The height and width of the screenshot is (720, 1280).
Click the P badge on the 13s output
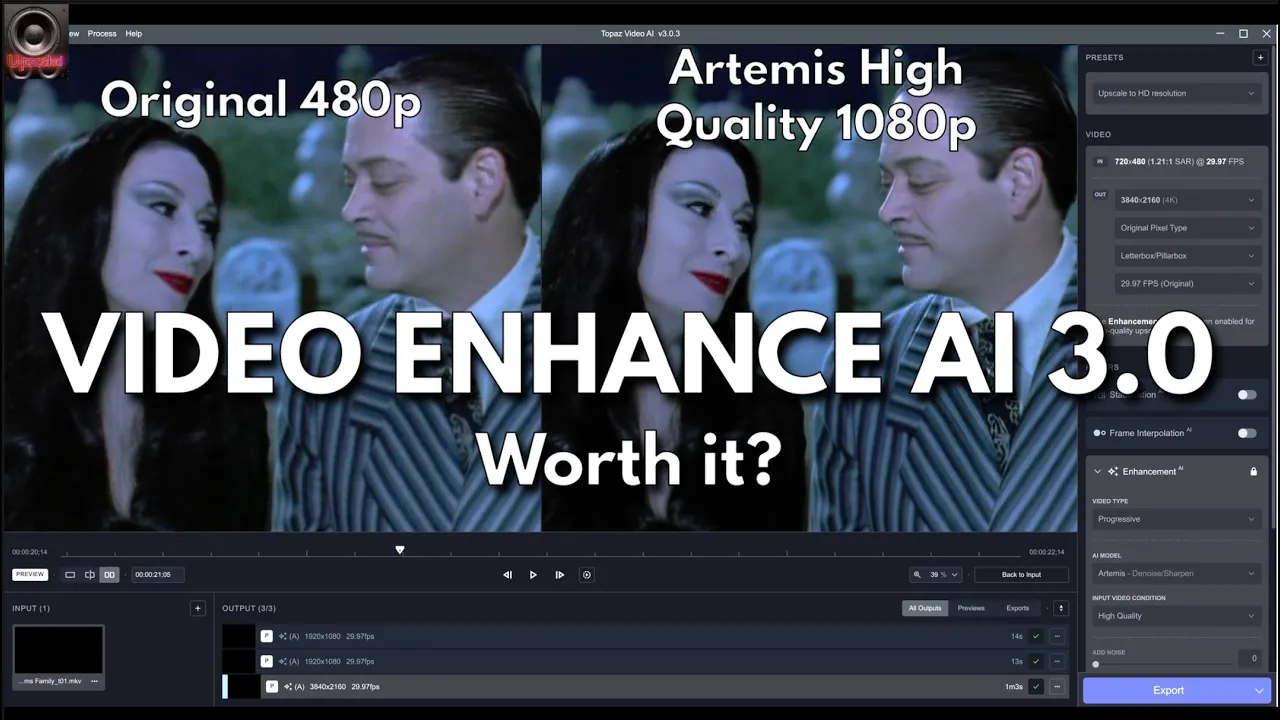click(267, 661)
